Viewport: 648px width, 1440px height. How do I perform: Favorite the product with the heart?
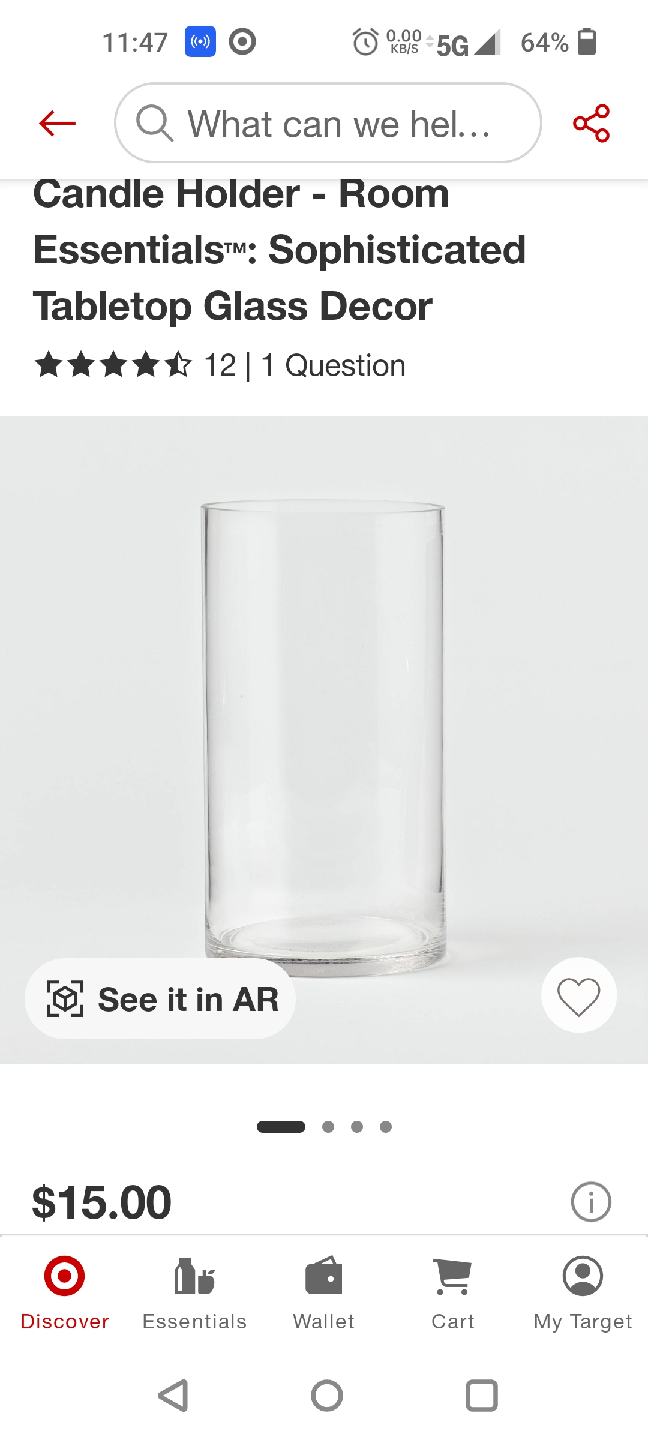pos(579,996)
